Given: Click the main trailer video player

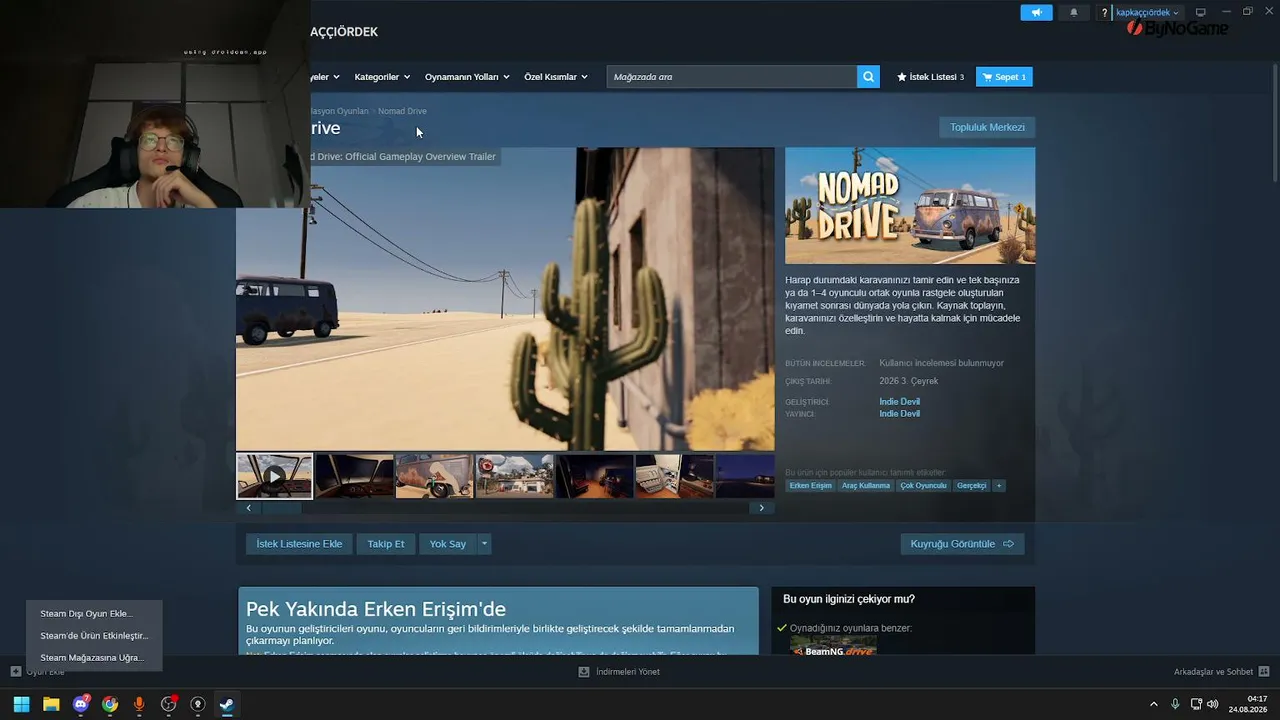Looking at the screenshot, I should [505, 299].
